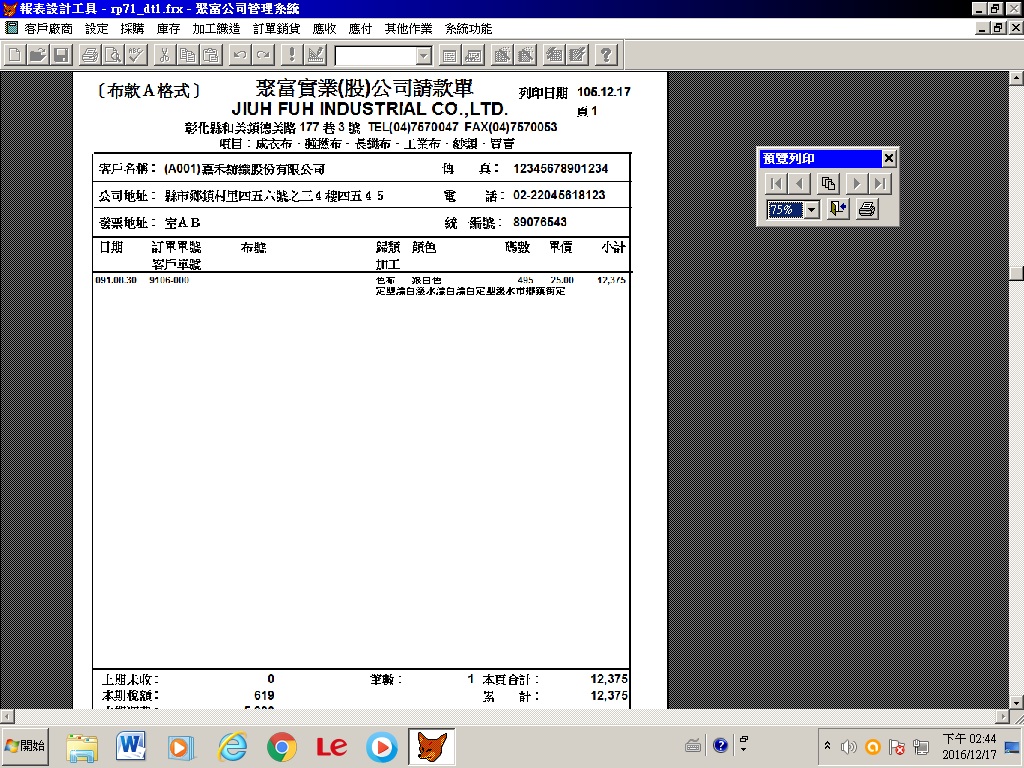Open Google Chrome from the taskbar
Screen dimensions: 1024x768
(281, 747)
